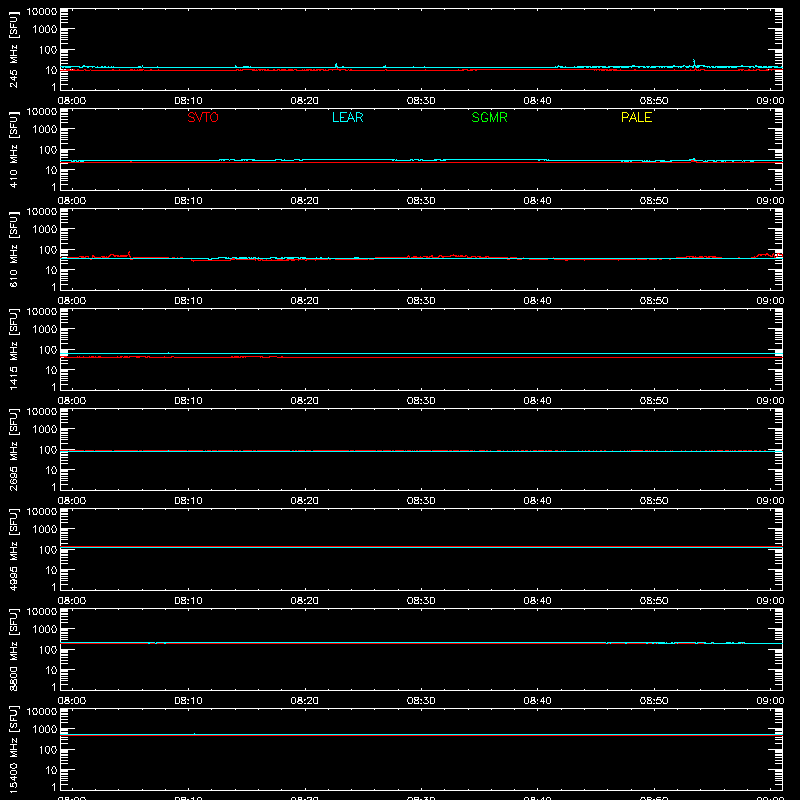Click 08:50 time label below 4995 MHz plot

click(x=654, y=601)
